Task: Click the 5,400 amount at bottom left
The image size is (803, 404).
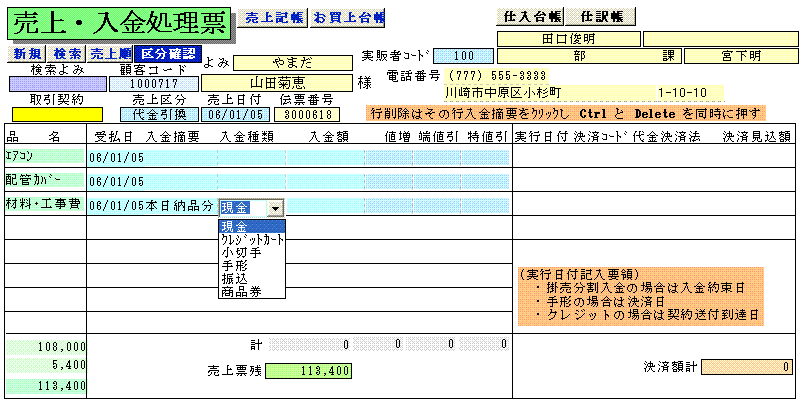Action: point(46,365)
